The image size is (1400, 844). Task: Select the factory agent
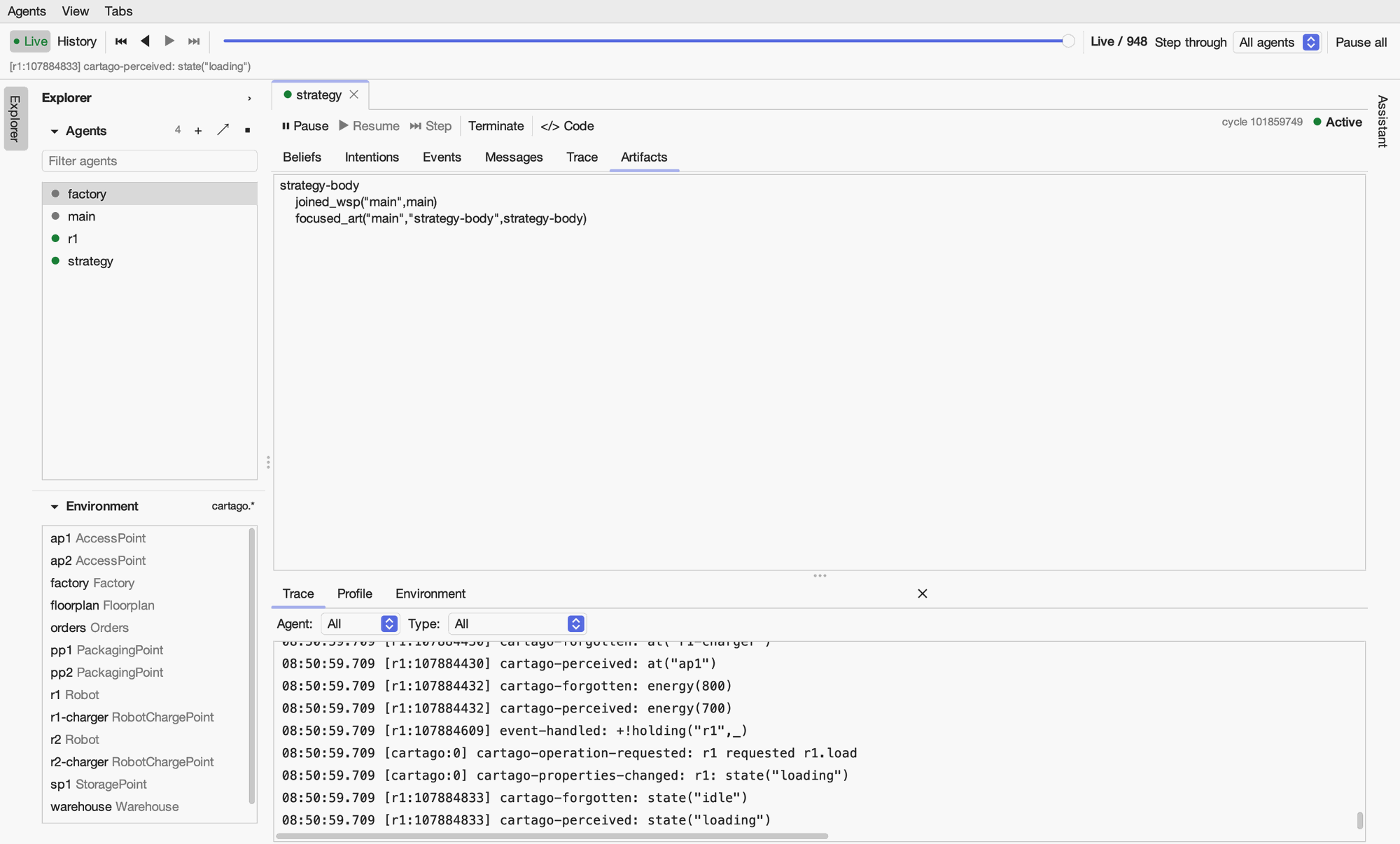pyautogui.click(x=150, y=194)
